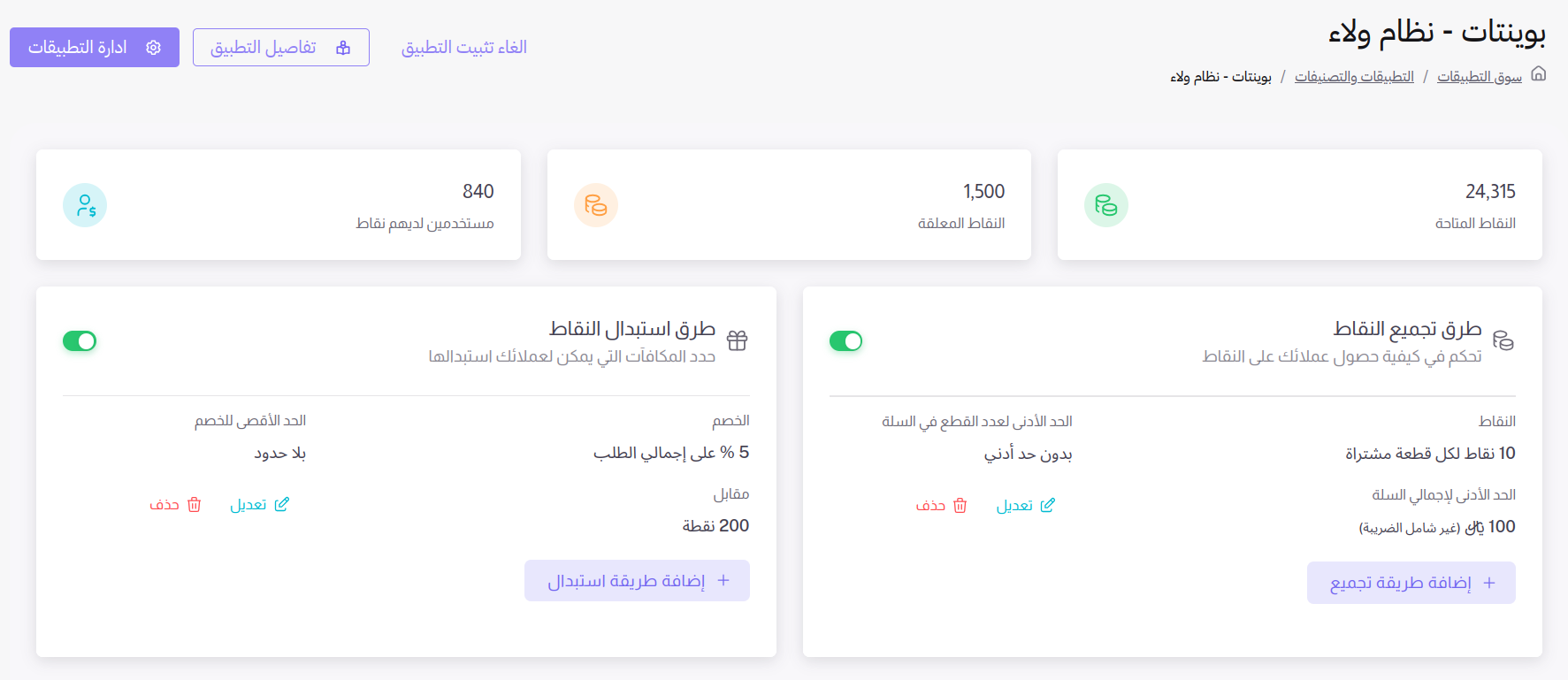Viewport: 1568px width, 680px height.
Task: Toggle the switch on طرق استبدال النقاط card
Action: (80, 340)
